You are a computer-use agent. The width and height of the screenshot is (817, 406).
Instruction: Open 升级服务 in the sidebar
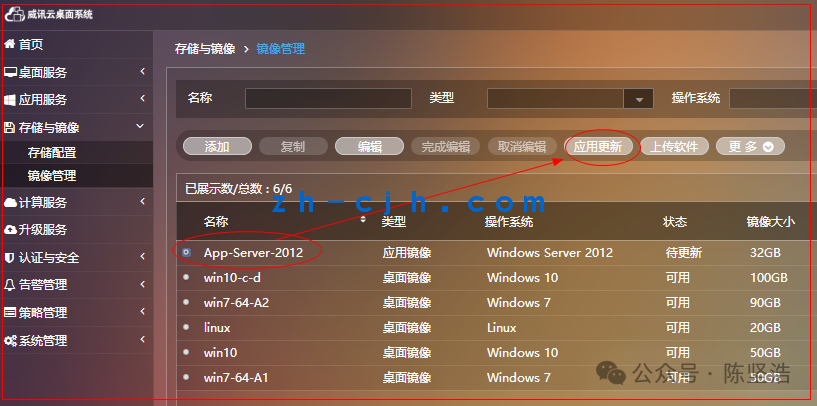43,230
